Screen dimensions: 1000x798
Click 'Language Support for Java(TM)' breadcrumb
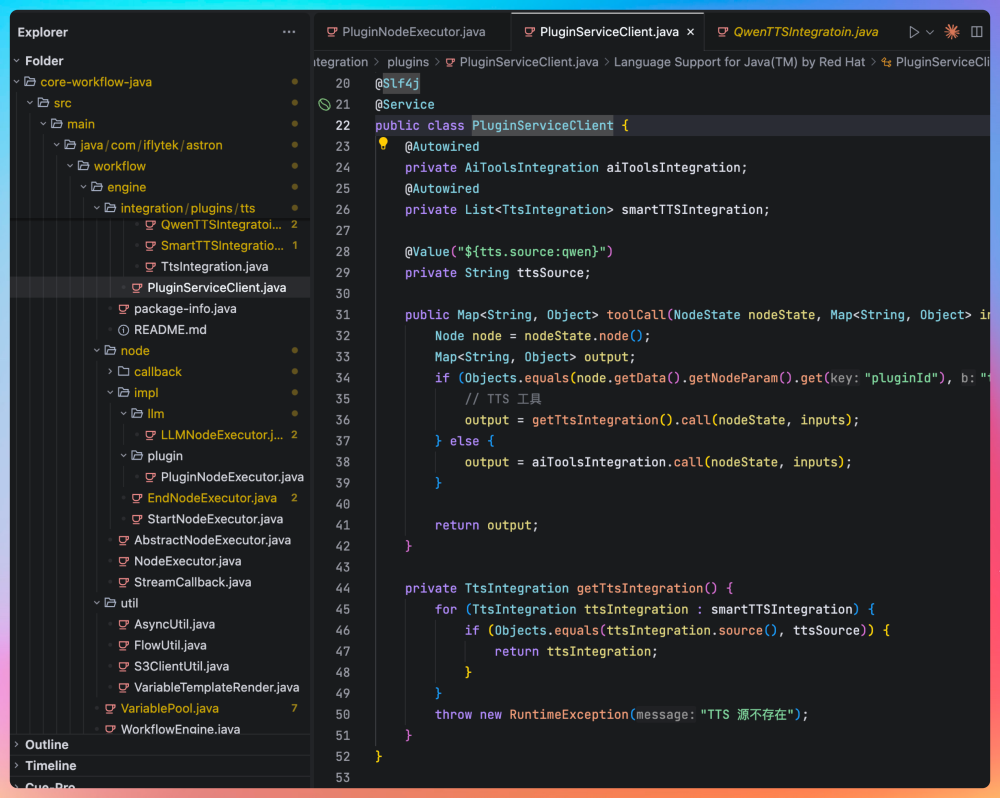point(738,62)
